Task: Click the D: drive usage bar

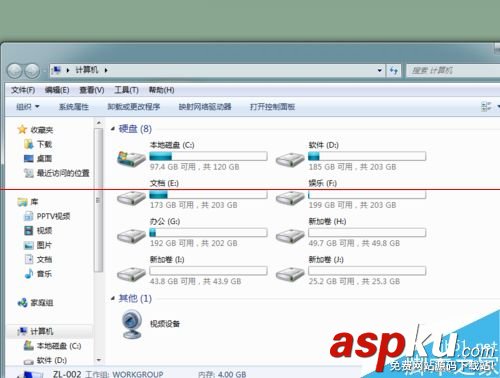Action: [x=367, y=156]
